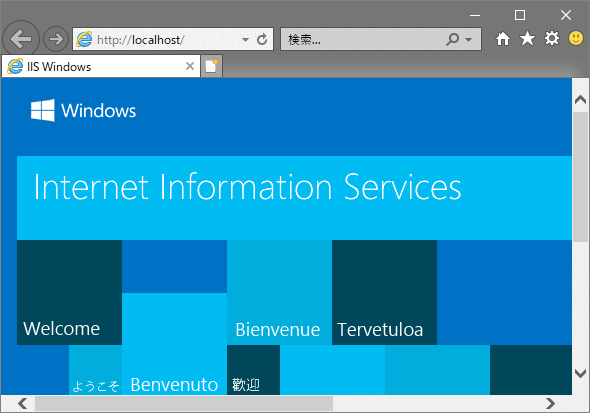This screenshot has height=413, width=590.
Task: Open a new tab with the New Tab button
Action: pyautogui.click(x=211, y=66)
